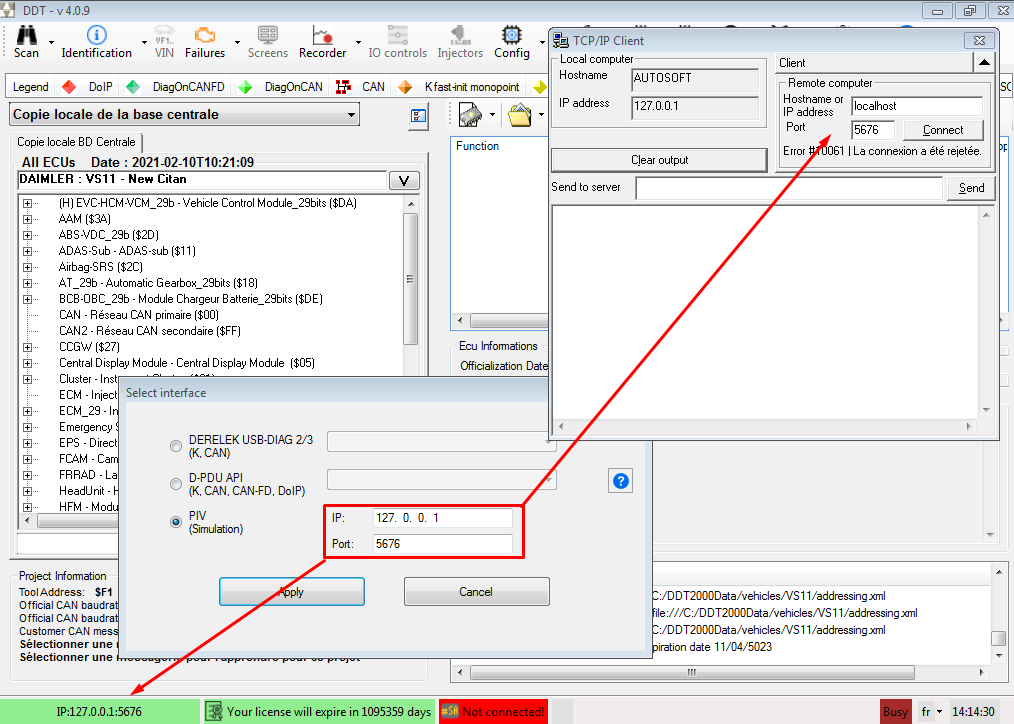
Task: Select the DERELEK USB-DIAG 2/3 radio button
Action: (176, 446)
